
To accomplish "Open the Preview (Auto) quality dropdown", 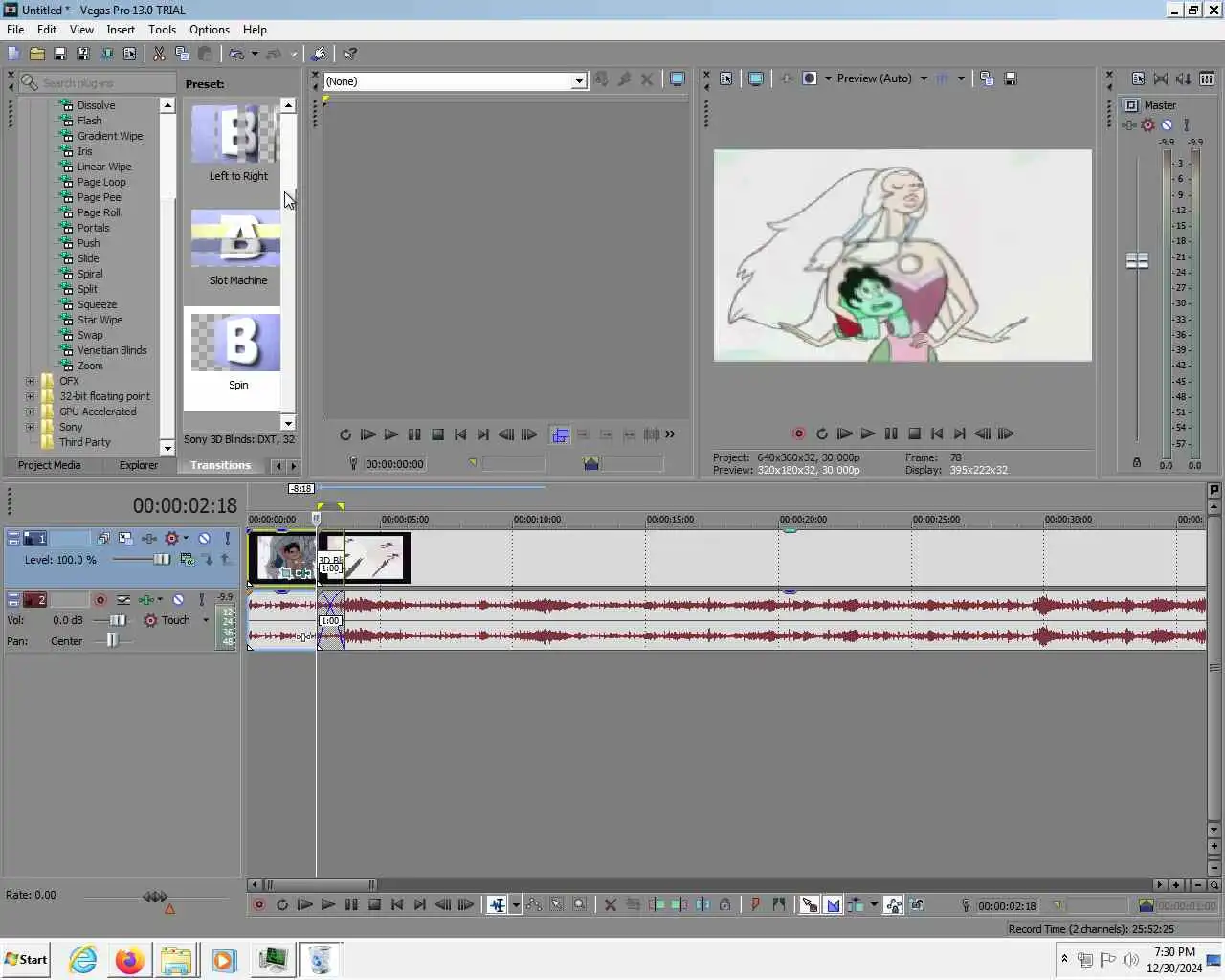I will (x=924, y=78).
